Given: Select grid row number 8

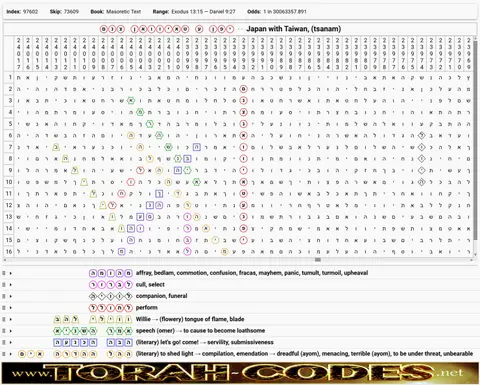Looking at the screenshot, I should click(10, 159).
